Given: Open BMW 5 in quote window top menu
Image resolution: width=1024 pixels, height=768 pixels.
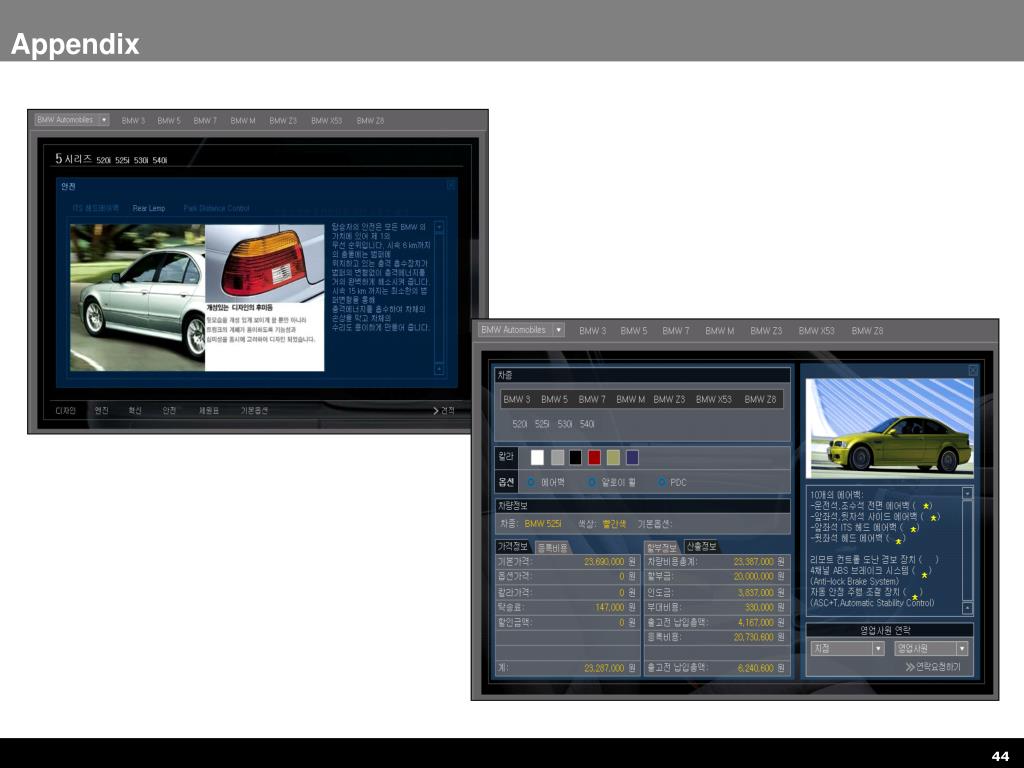Looking at the screenshot, I should coord(633,331).
